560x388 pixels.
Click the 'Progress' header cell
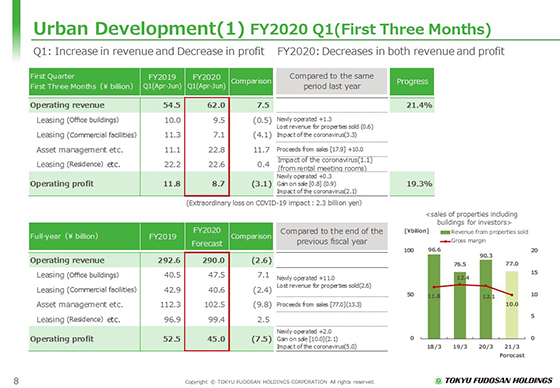tap(412, 81)
